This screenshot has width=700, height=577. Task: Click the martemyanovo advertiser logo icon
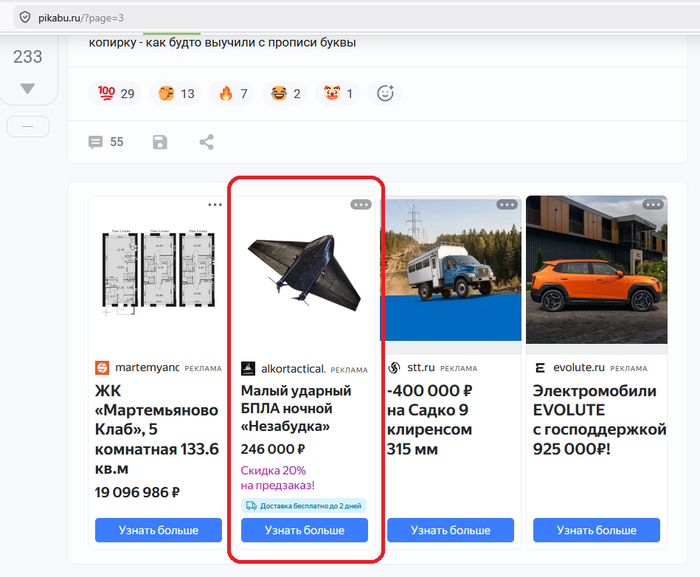[x=102, y=368]
